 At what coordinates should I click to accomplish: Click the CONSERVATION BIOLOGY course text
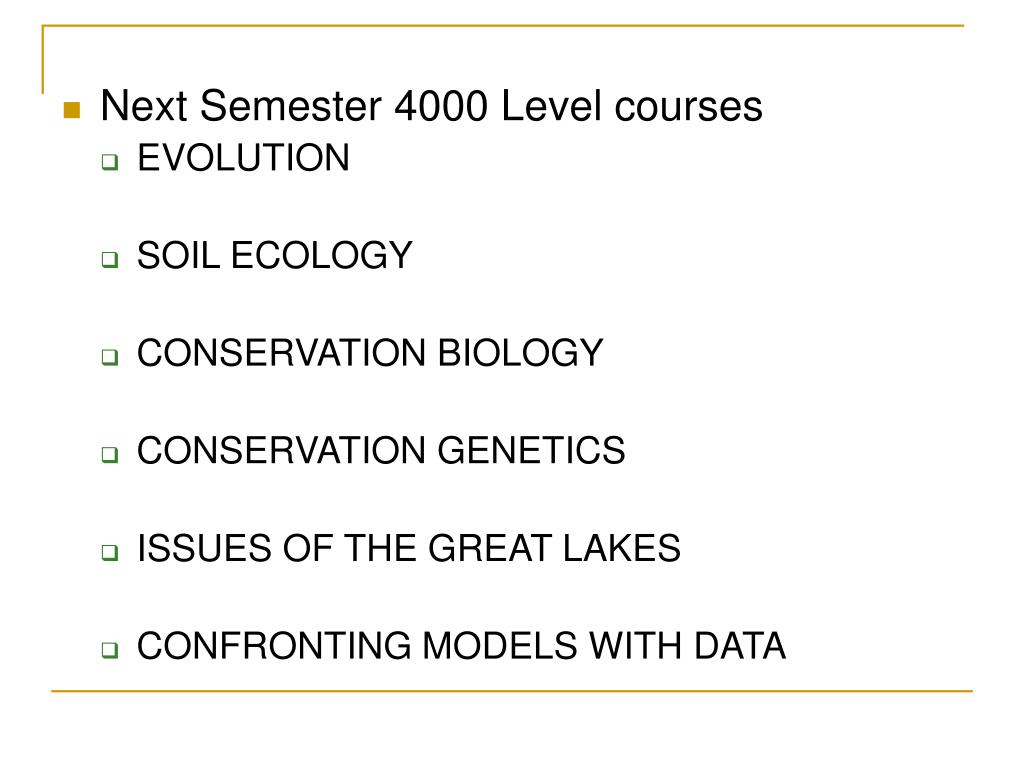pos(370,353)
